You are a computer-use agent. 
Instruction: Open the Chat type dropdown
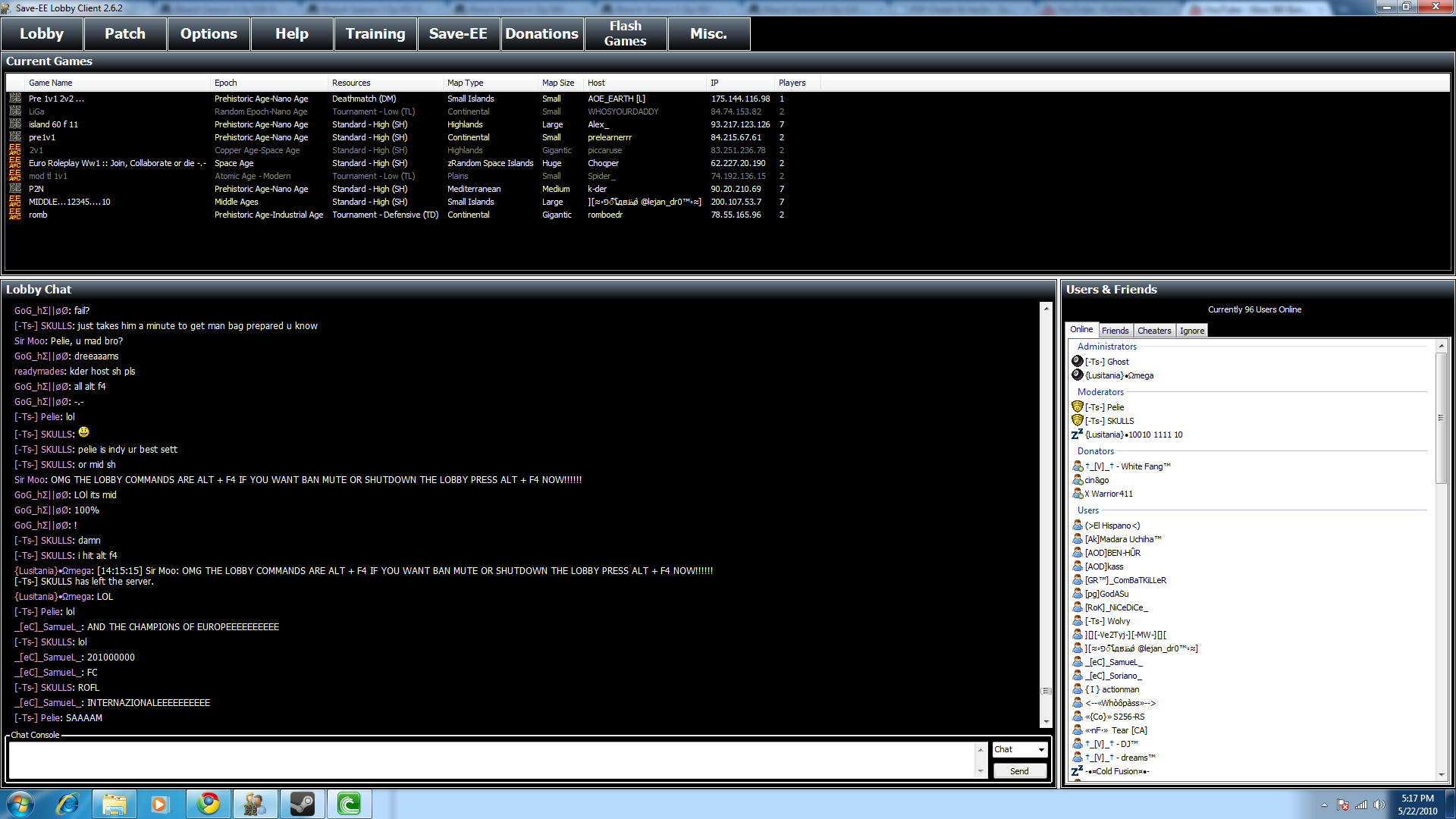pos(1040,749)
